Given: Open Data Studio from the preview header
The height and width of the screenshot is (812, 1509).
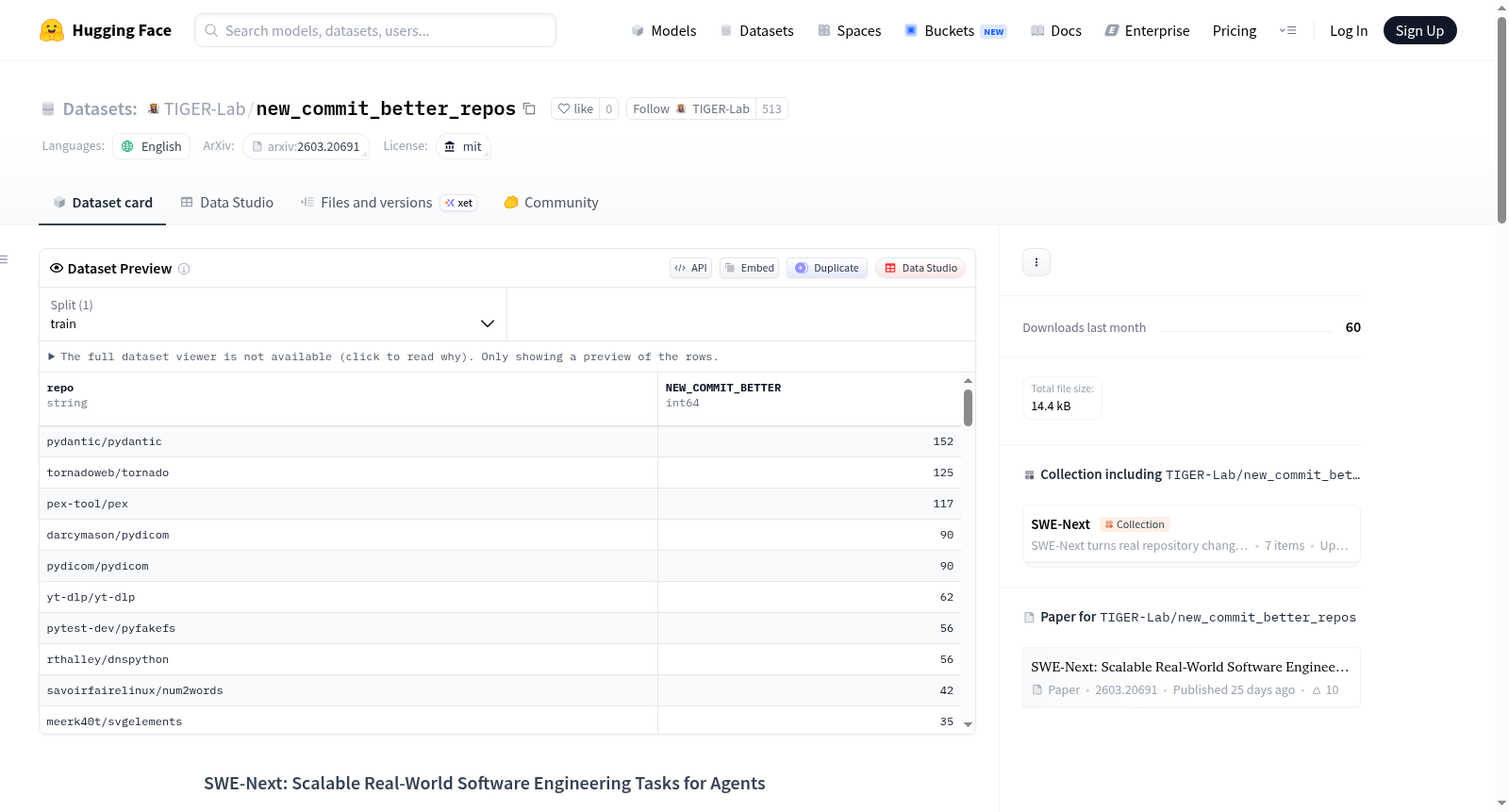Looking at the screenshot, I should point(920,268).
